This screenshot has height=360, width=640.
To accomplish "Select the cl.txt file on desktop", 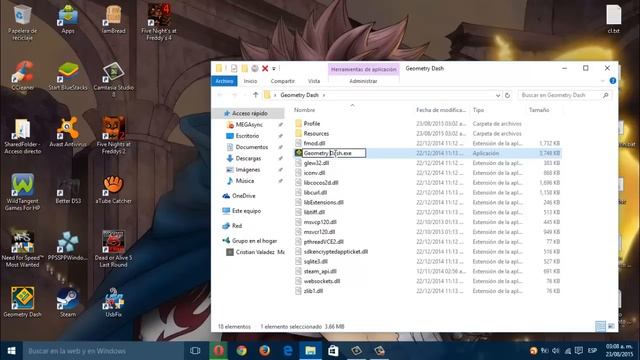I will [613, 19].
